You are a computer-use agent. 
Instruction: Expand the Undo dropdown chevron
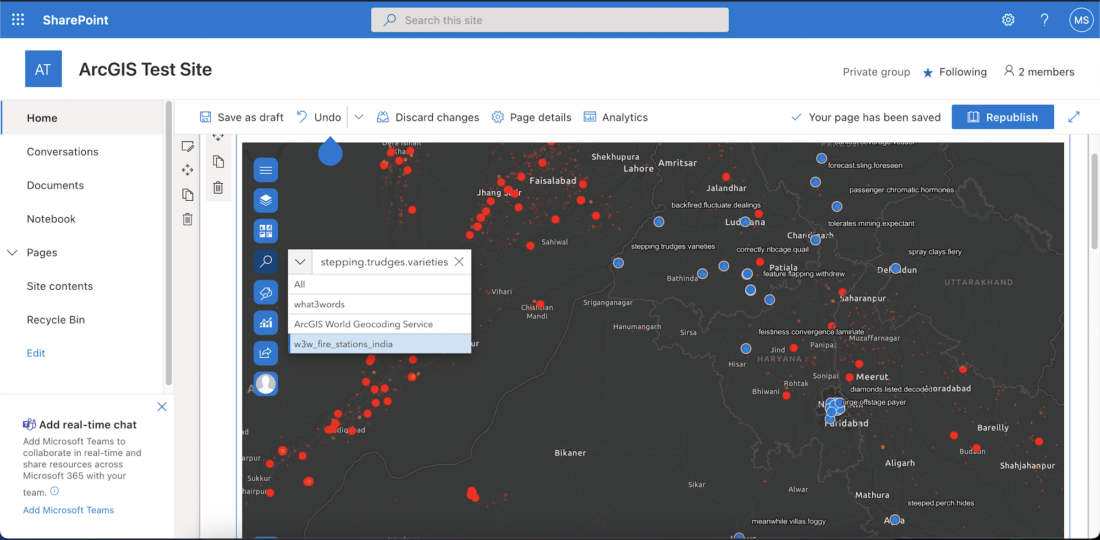pos(358,117)
